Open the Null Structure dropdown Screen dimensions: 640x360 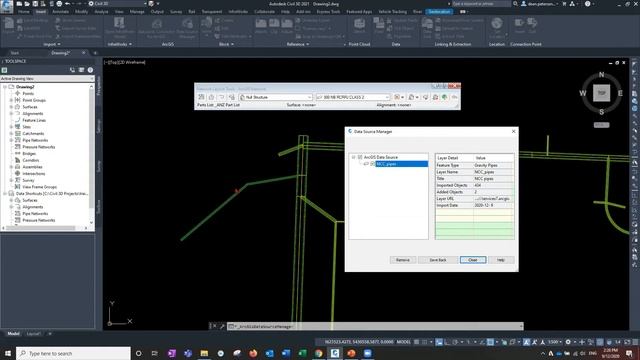tap(276, 97)
